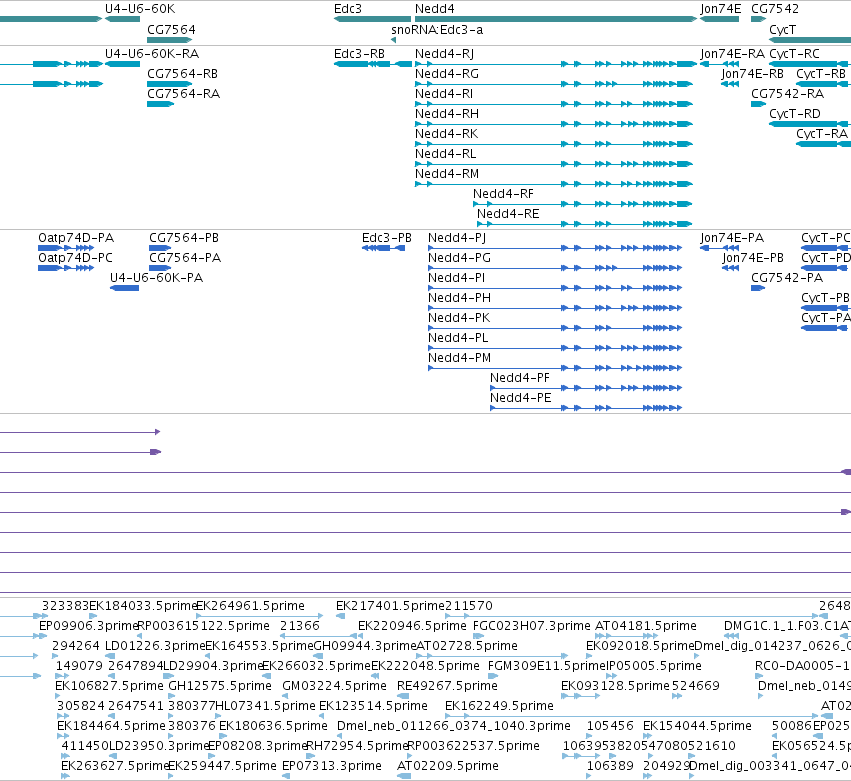Select the Nedd4 gene span bar

coord(556,19)
